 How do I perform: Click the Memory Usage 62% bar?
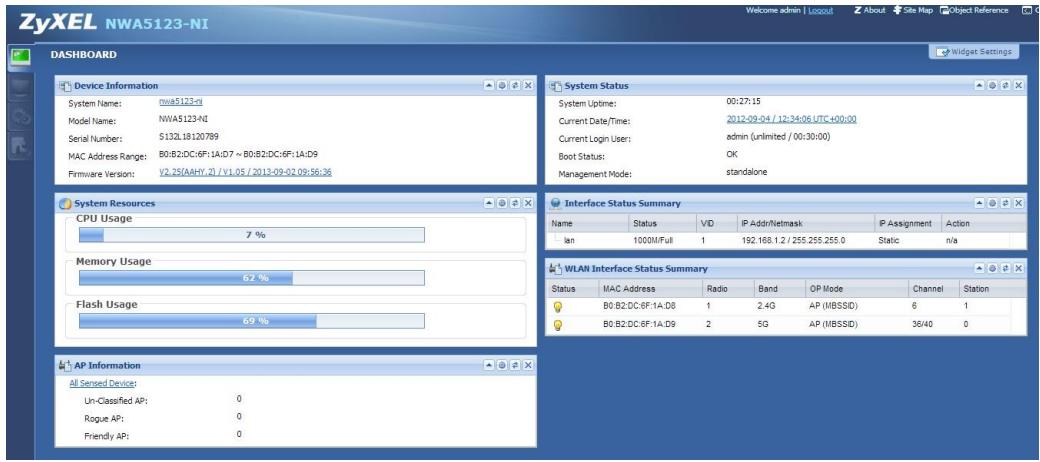click(x=251, y=278)
